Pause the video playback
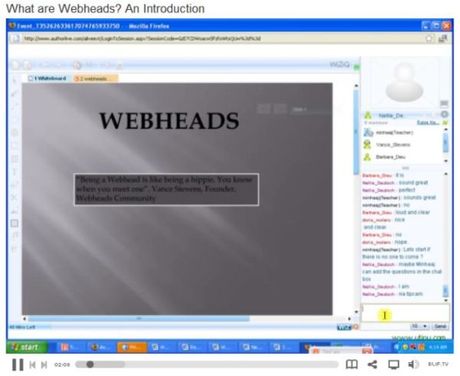 tap(18, 364)
